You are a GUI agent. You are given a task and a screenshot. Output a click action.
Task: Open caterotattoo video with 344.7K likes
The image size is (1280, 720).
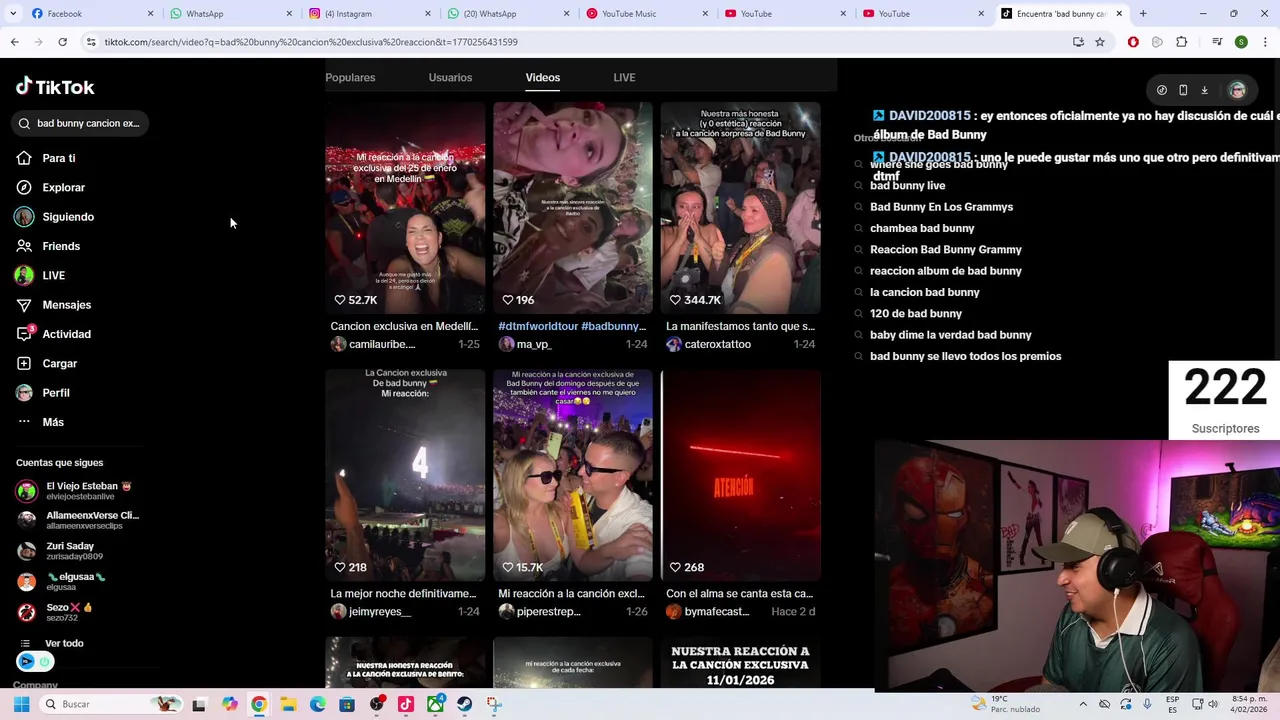point(740,208)
